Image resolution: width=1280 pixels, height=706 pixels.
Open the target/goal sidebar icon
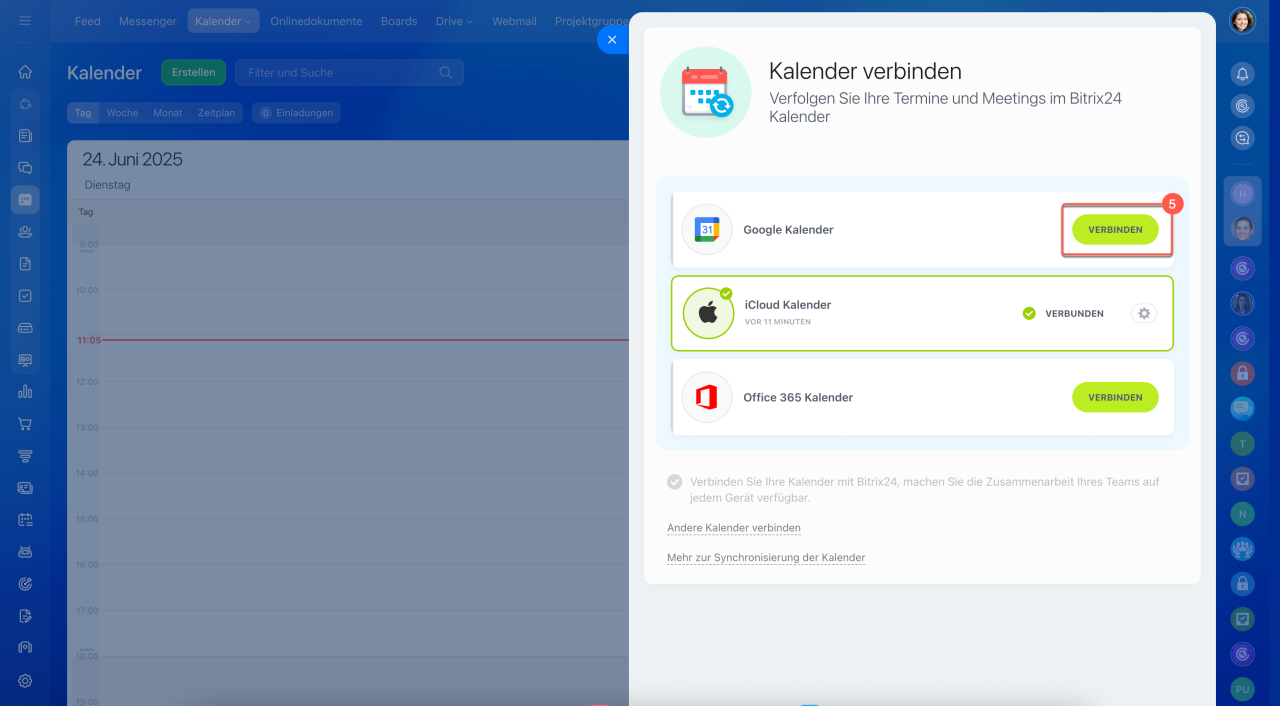click(25, 584)
